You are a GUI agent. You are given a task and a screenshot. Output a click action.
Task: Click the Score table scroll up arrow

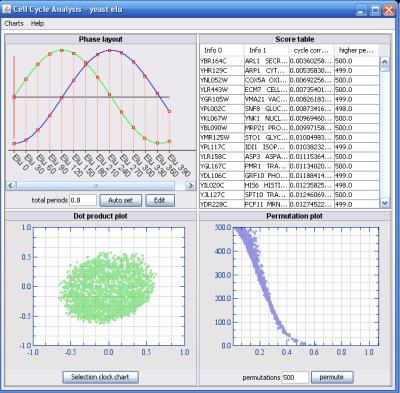click(x=385, y=62)
